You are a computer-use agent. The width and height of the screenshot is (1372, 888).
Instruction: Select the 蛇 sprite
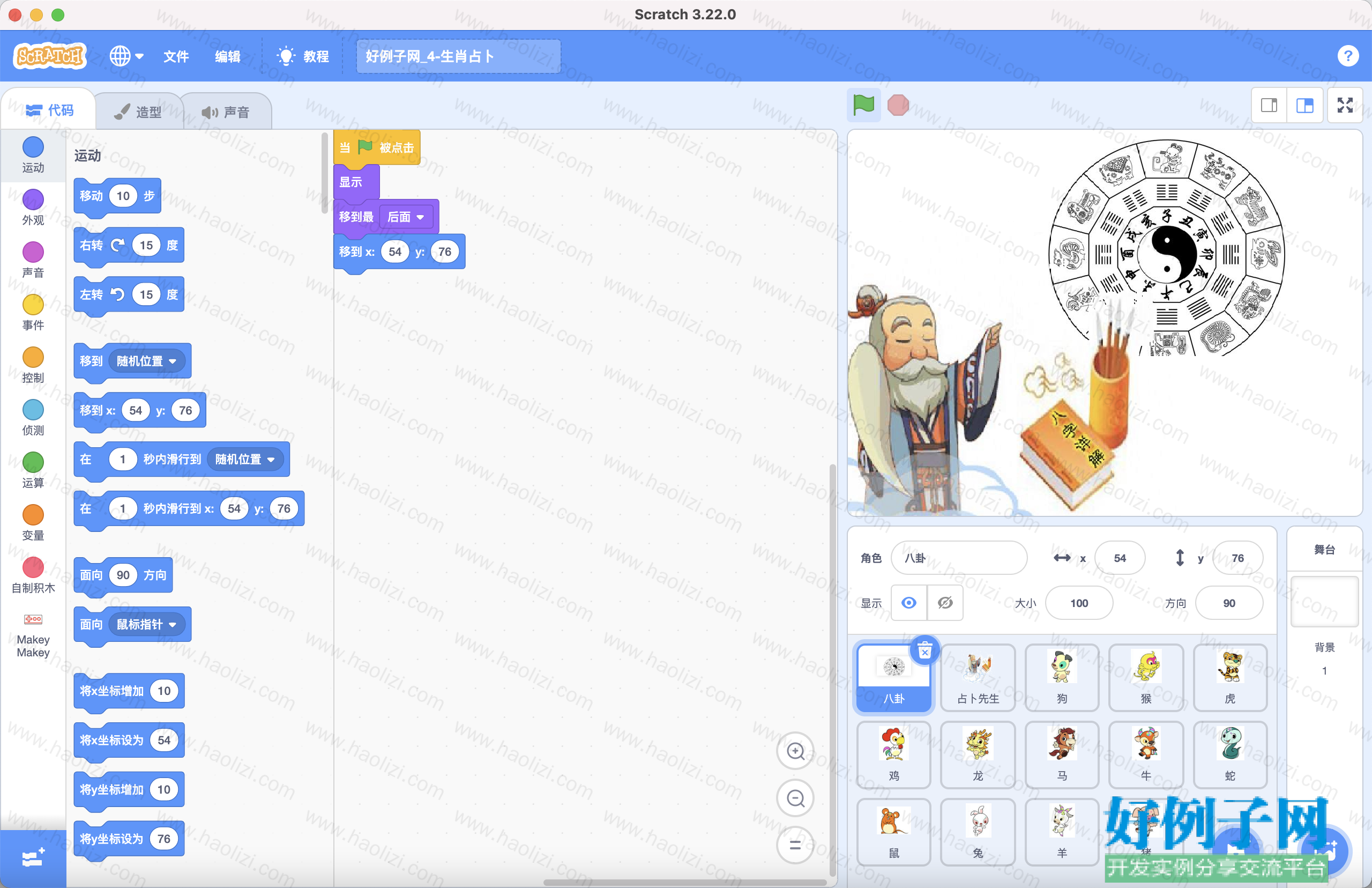(x=1231, y=754)
